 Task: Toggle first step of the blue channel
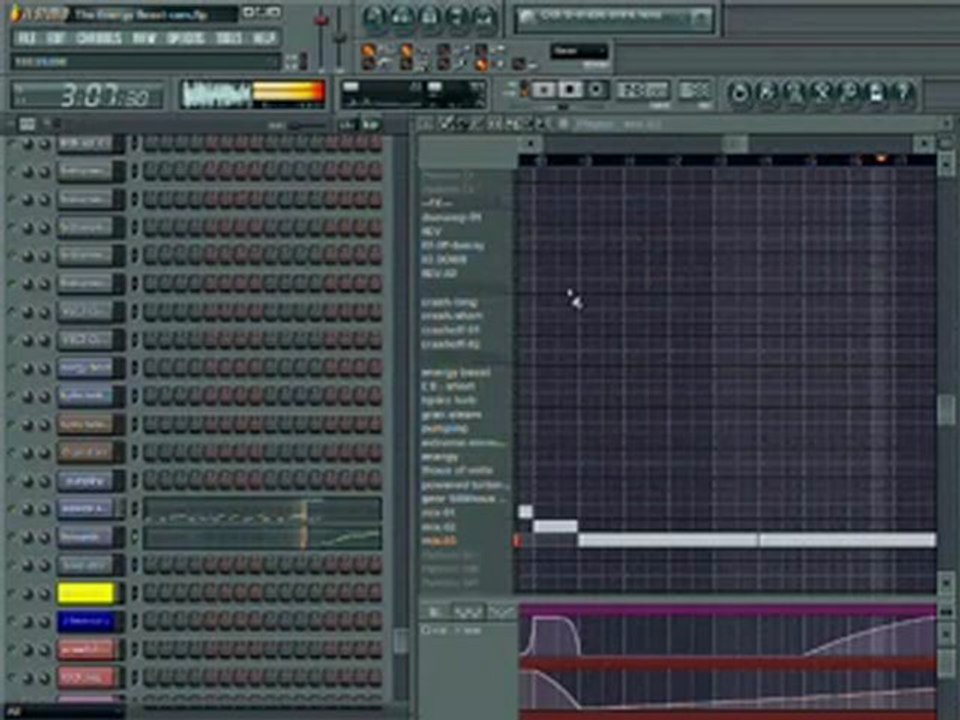(150, 621)
